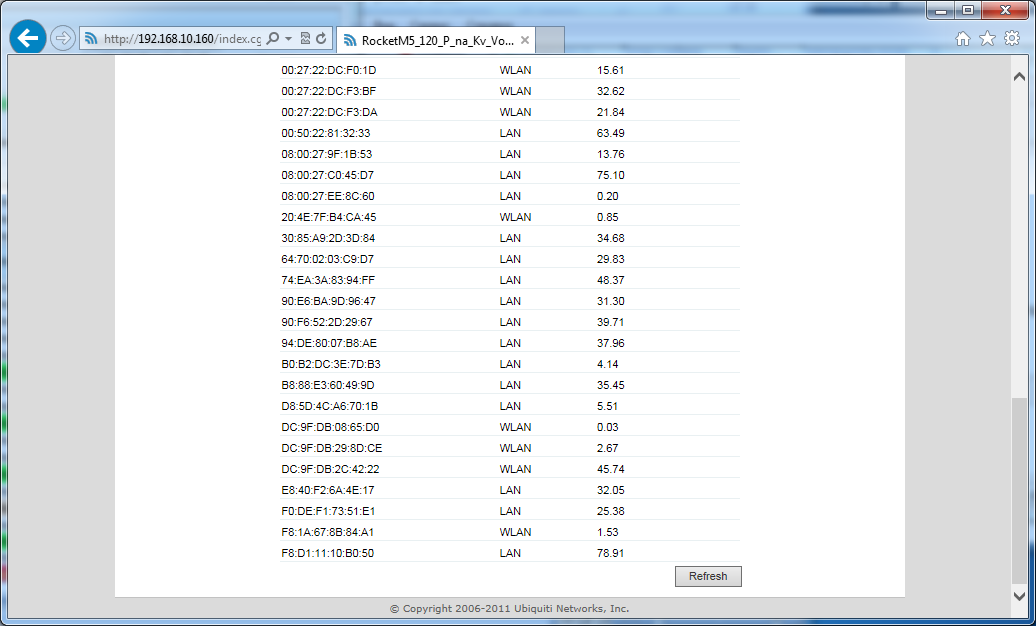Click the Ubiquiti Networks copyright footer text
Screen dimensions: 1036x626
[x=509, y=609]
